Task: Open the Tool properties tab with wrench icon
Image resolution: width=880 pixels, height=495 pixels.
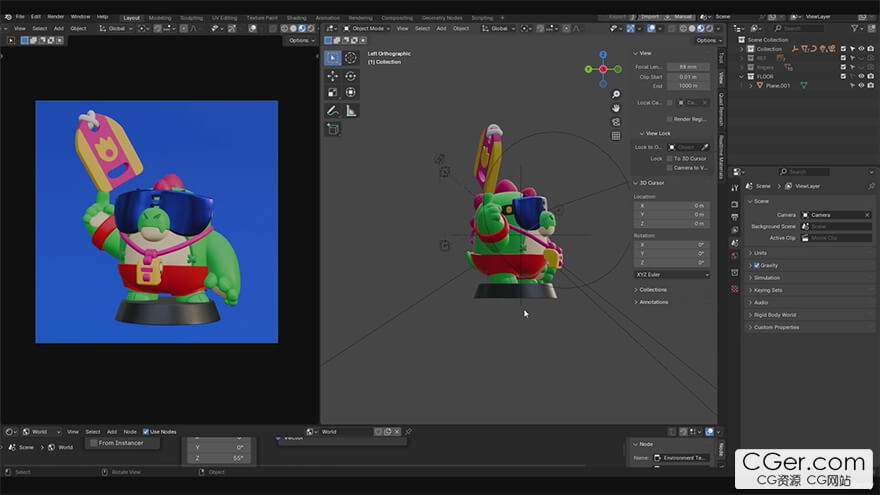Action: tap(735, 188)
